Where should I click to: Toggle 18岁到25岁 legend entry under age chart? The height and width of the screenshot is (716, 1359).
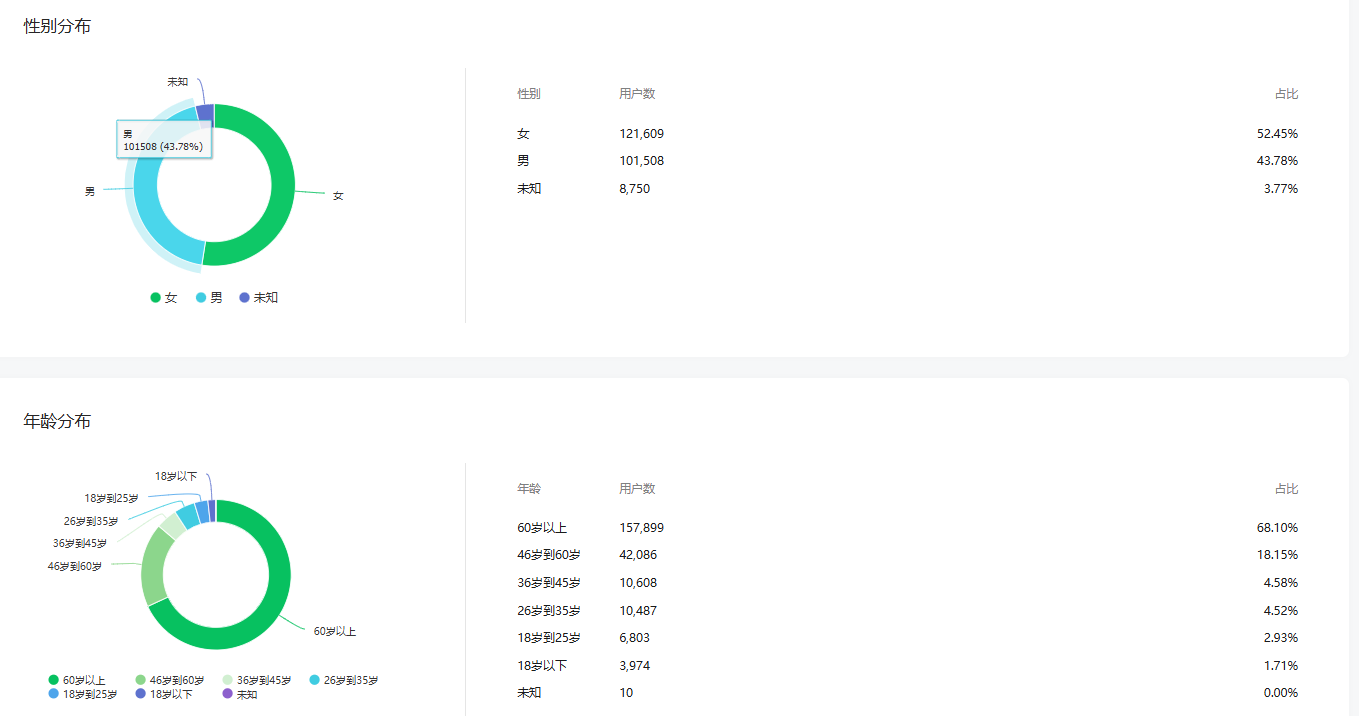coord(82,694)
